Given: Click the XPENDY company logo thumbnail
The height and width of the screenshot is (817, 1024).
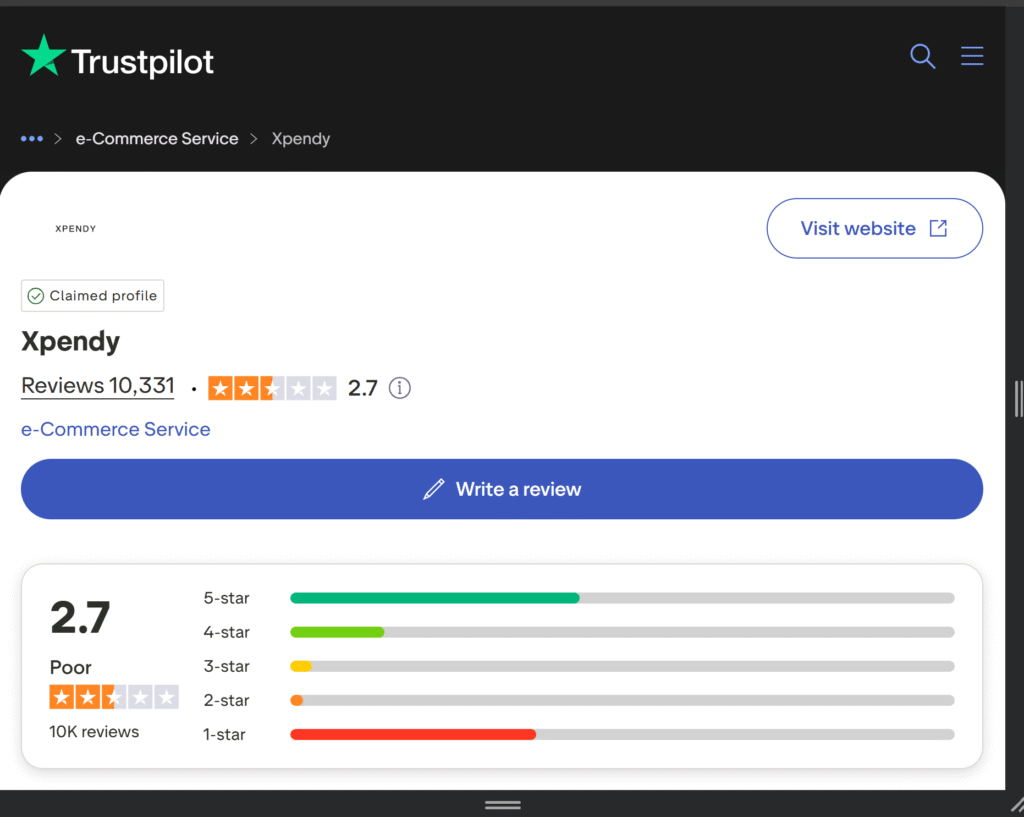Looking at the screenshot, I should point(76,229).
